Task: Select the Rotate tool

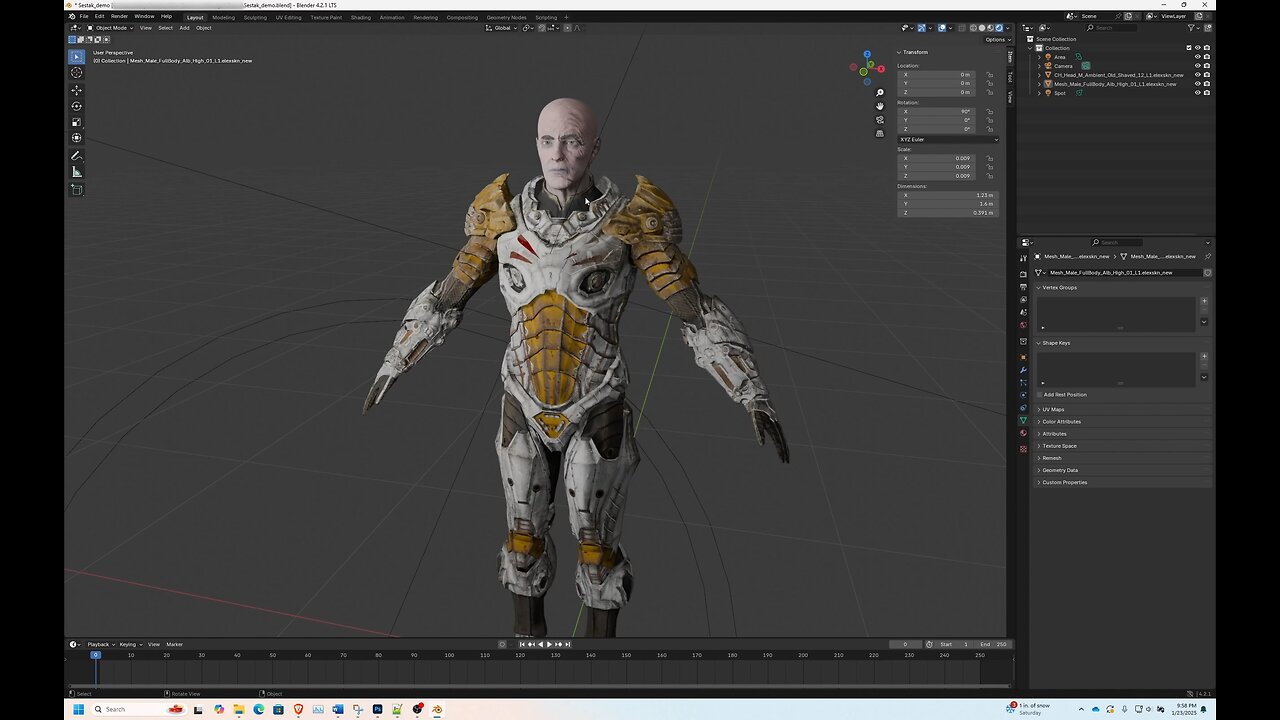Action: pyautogui.click(x=76, y=106)
